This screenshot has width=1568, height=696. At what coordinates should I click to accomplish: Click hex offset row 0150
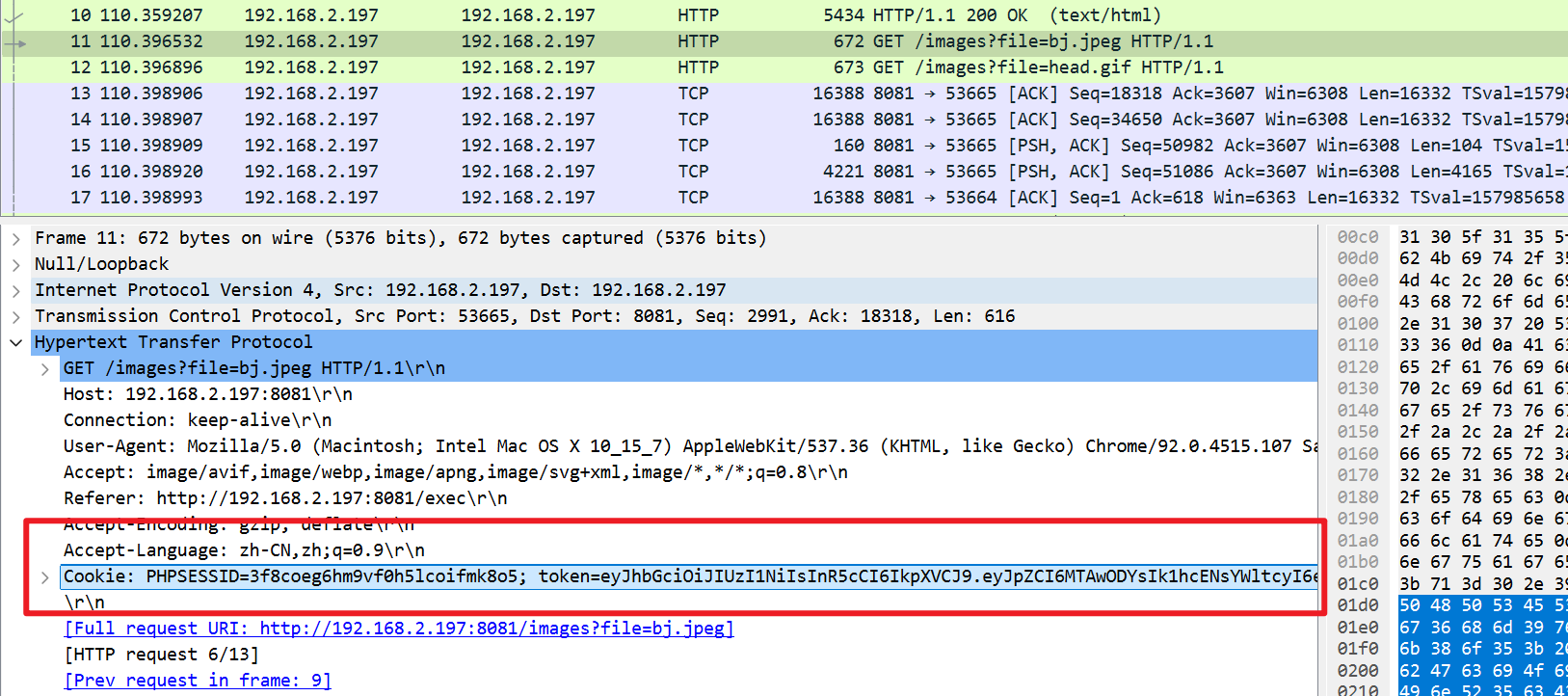pos(1358,432)
